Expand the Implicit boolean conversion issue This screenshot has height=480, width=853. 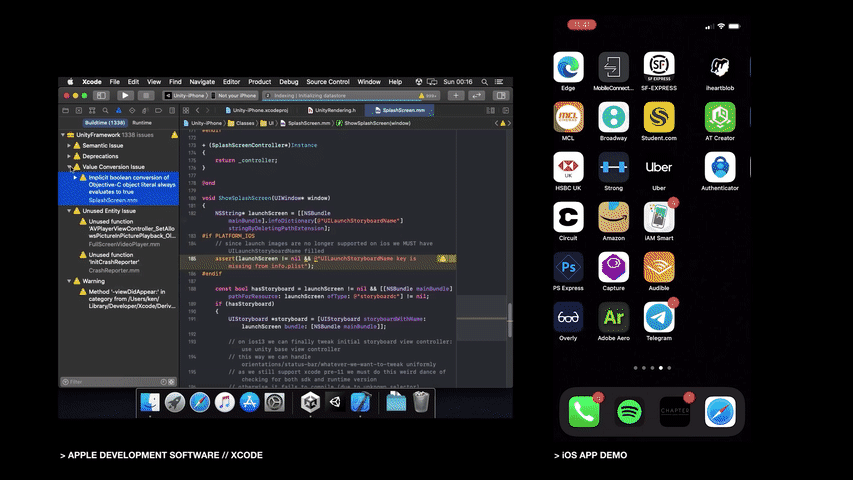tap(75, 177)
